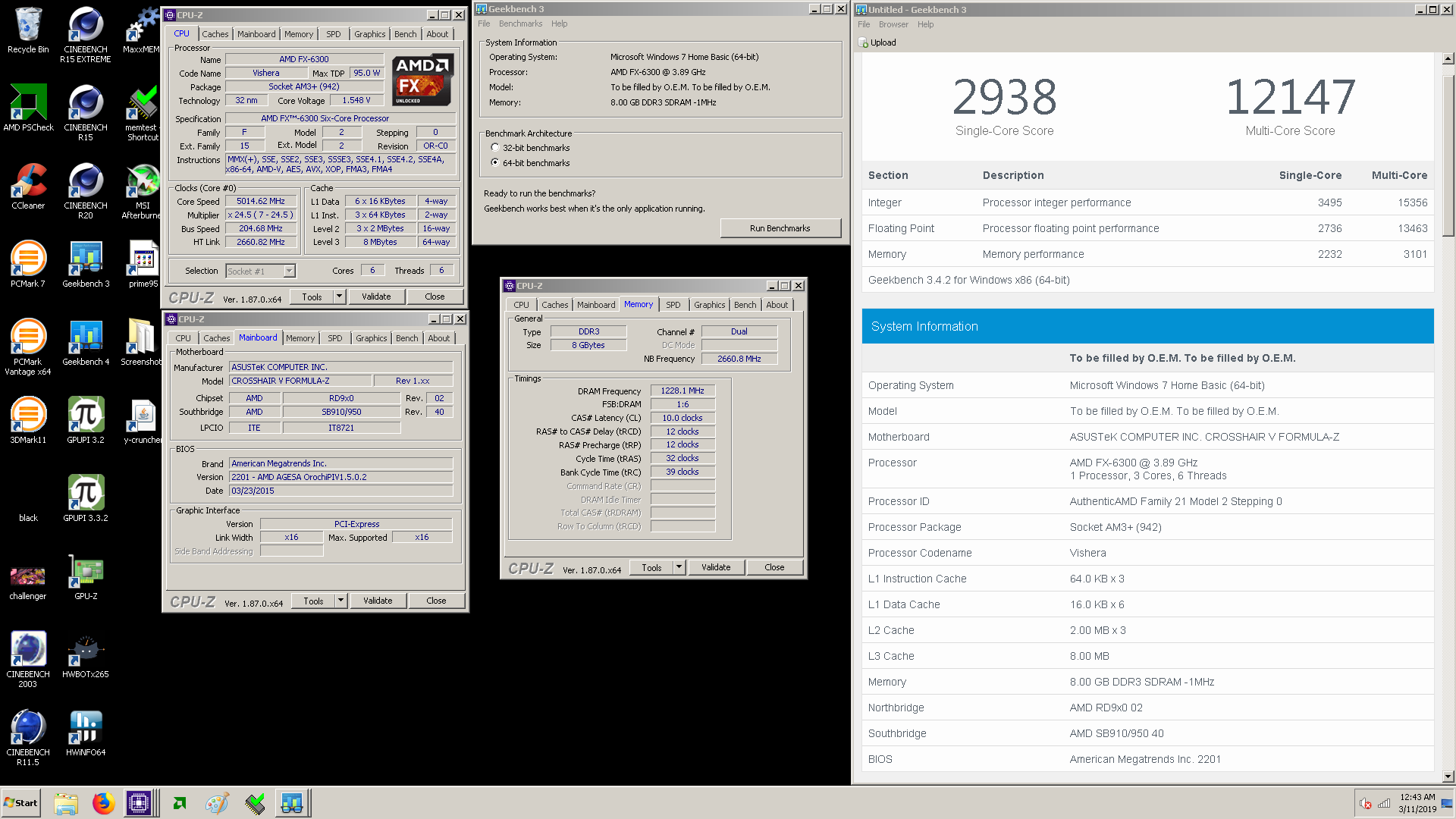
Task: Open the Help menu in the Geekbench results window
Action: [925, 24]
